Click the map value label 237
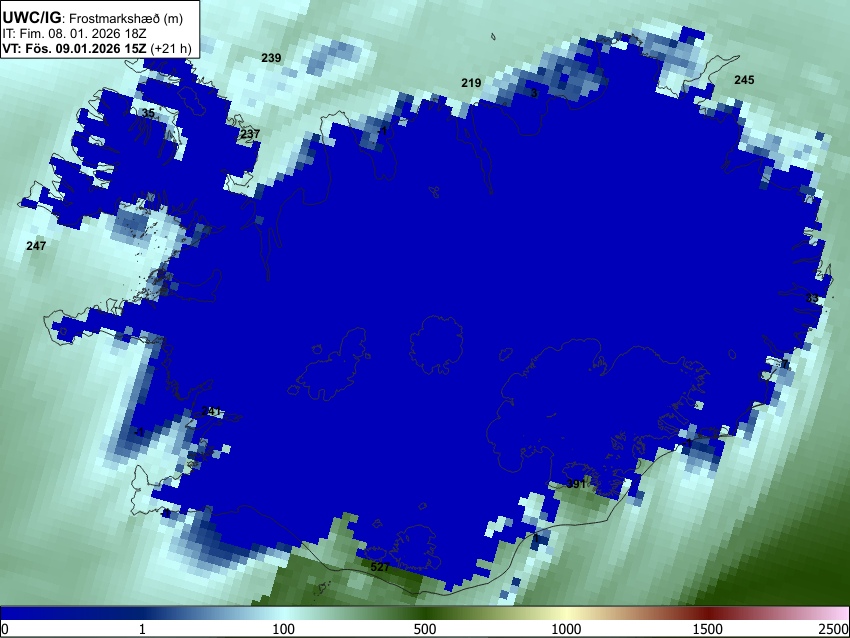This screenshot has width=850, height=638. pos(250,134)
